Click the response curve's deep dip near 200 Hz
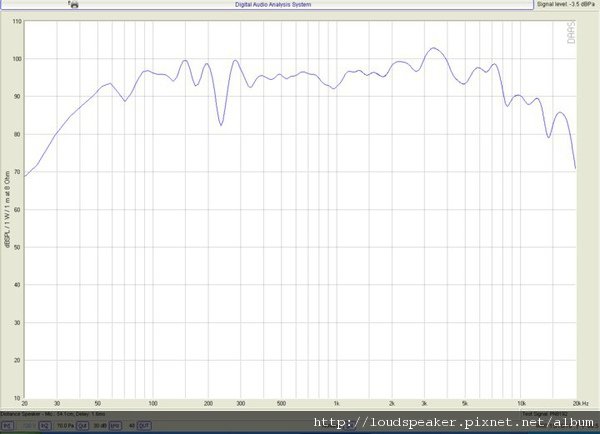Viewport: 600px width, 434px height. point(221,124)
